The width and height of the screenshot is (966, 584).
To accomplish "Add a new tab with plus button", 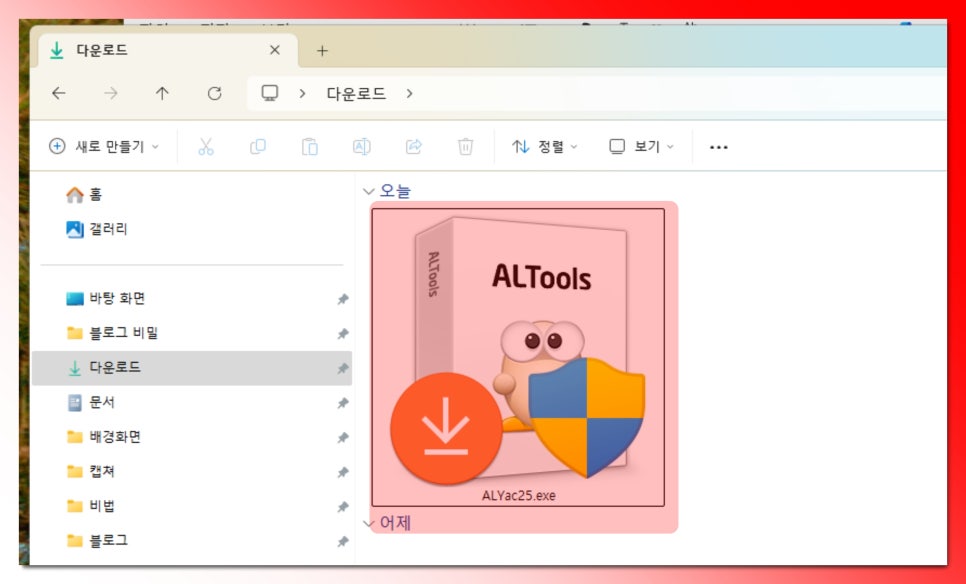I will 322,51.
